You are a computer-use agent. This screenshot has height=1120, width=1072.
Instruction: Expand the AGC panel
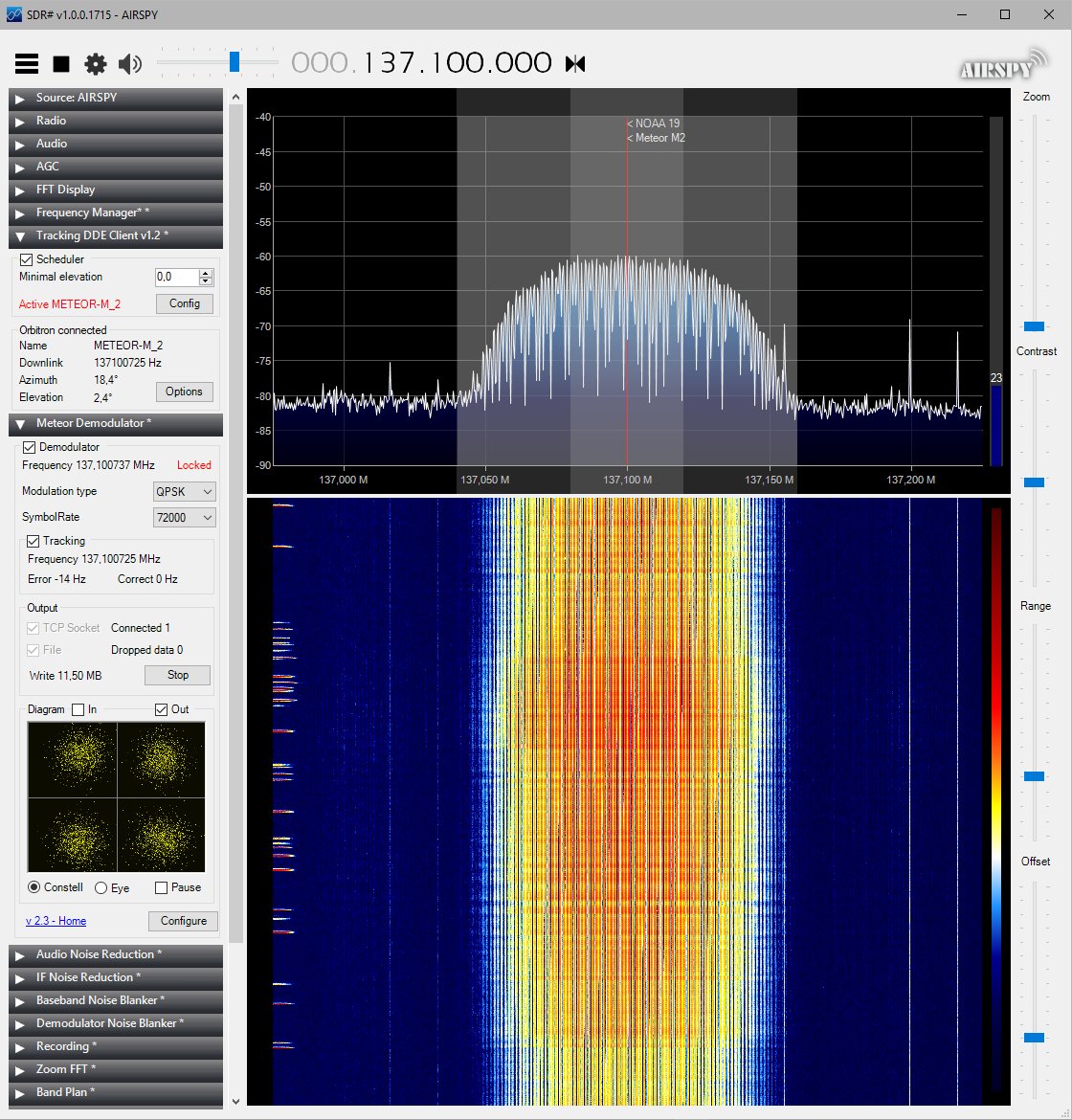pos(116,167)
